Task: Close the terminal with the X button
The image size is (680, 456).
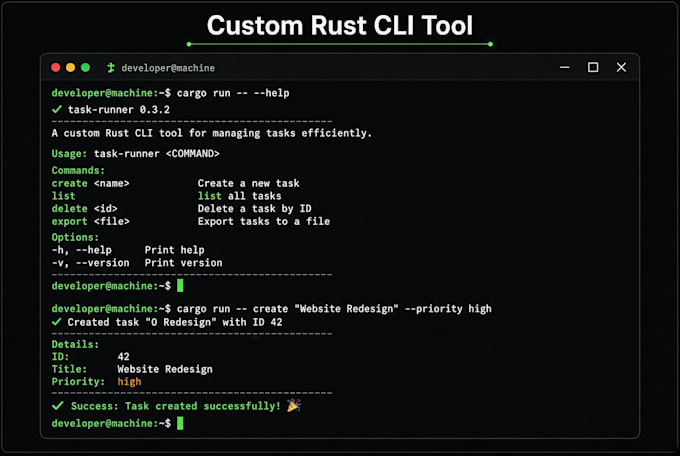Action: tap(621, 67)
